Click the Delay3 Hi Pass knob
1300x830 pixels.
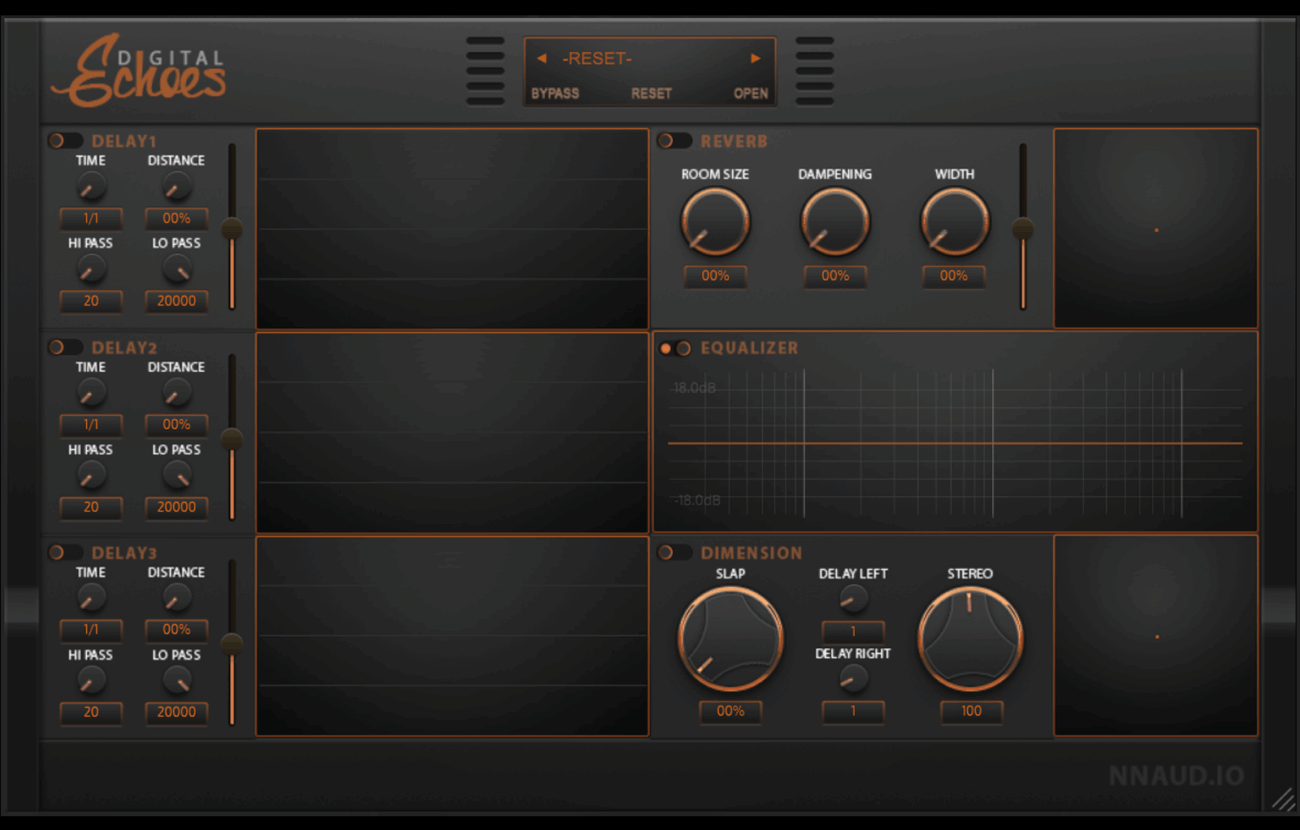pos(91,680)
